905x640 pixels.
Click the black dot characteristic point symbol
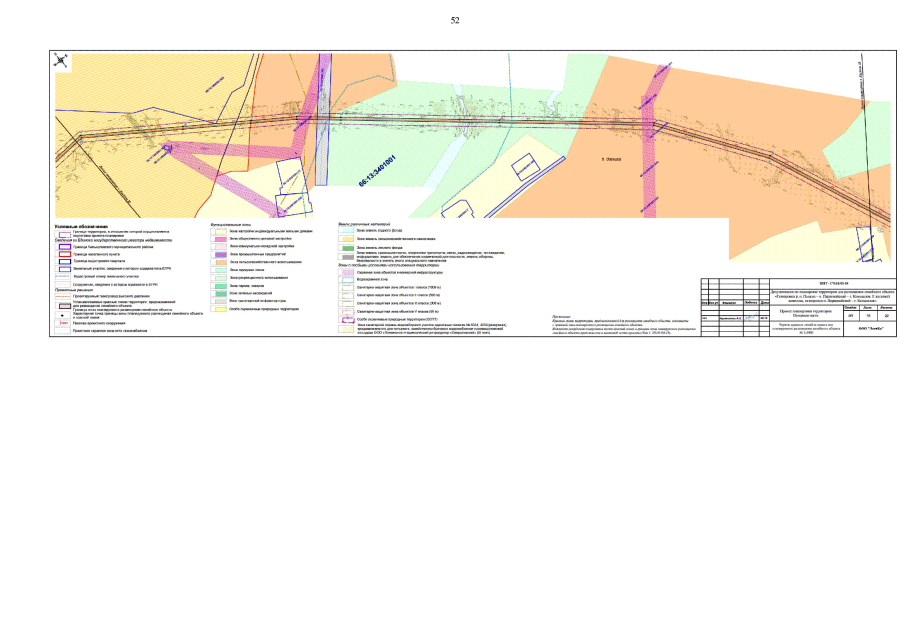[x=64, y=315]
